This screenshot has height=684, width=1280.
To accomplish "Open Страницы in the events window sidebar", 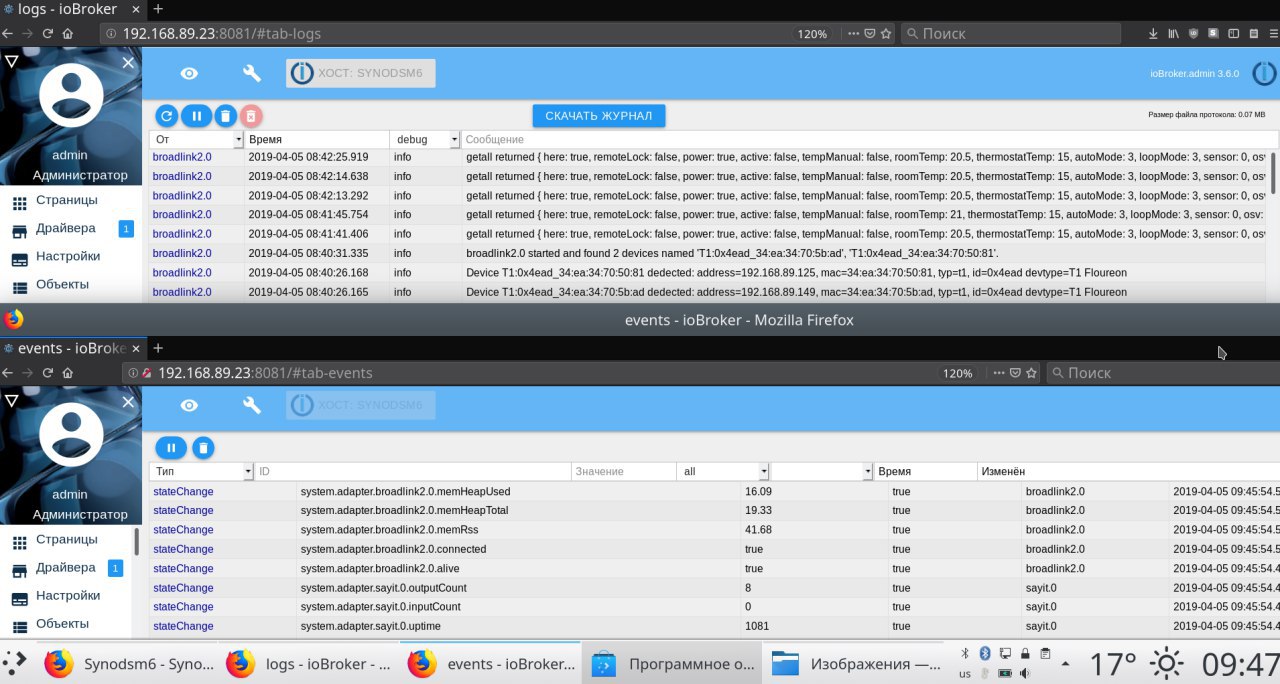I will pos(67,539).
